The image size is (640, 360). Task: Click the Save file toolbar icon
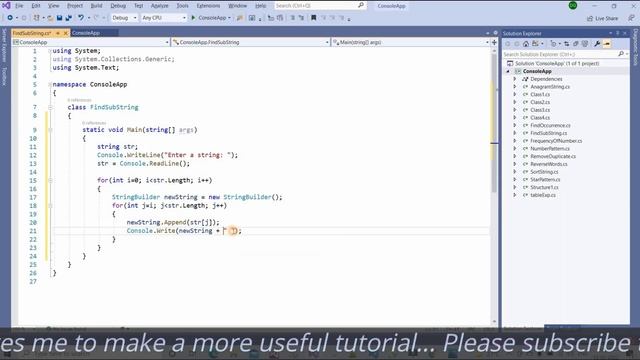[x=59, y=18]
